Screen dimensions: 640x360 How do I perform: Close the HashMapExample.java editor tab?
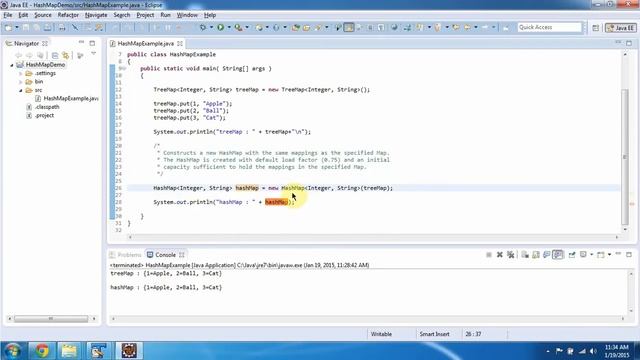180,43
